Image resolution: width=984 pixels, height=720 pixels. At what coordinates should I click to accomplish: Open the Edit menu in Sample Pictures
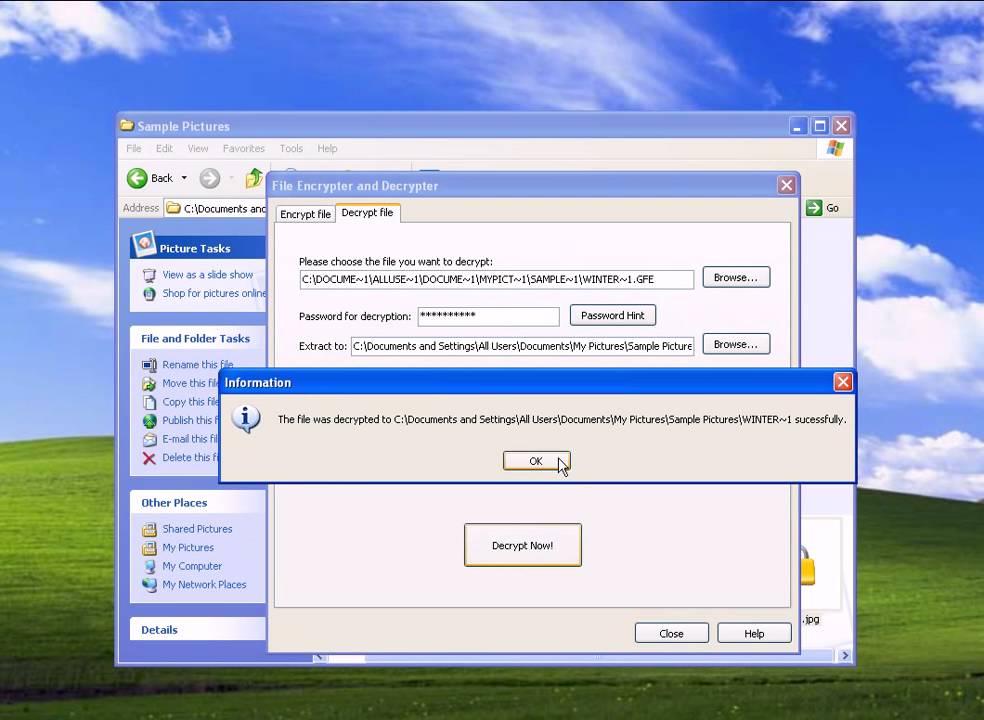[x=164, y=148]
